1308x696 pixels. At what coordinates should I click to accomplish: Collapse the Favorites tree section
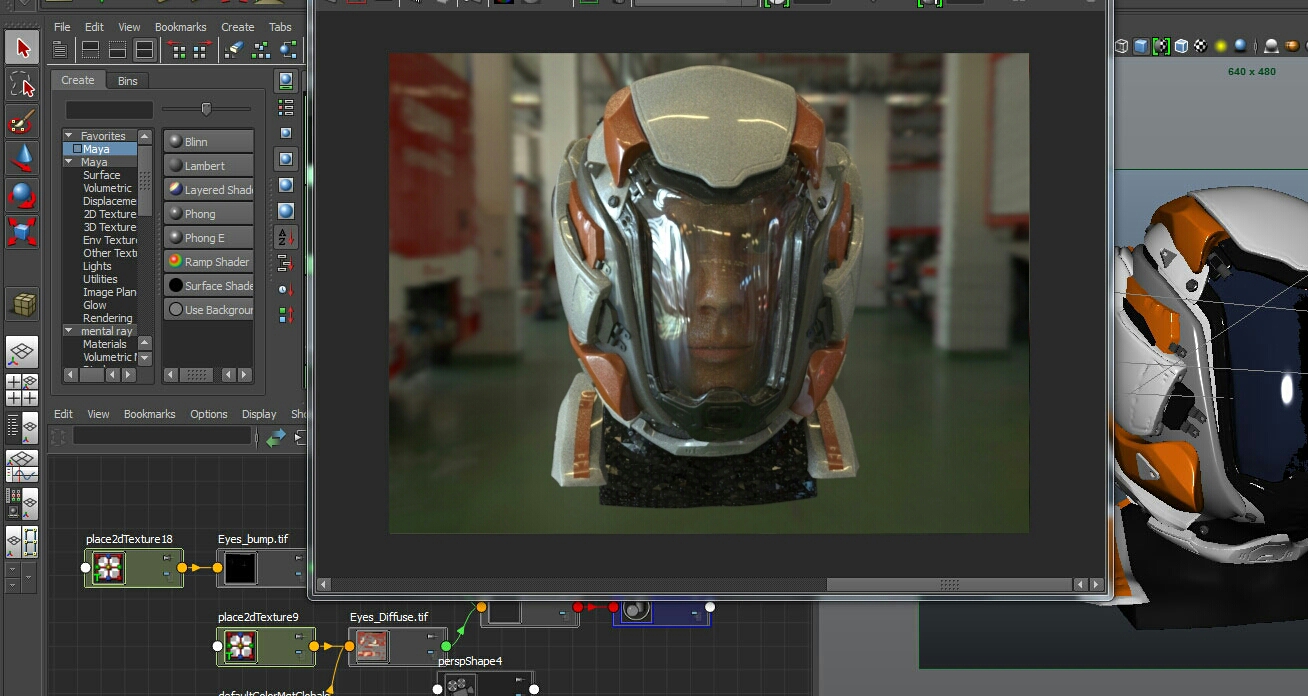69,136
